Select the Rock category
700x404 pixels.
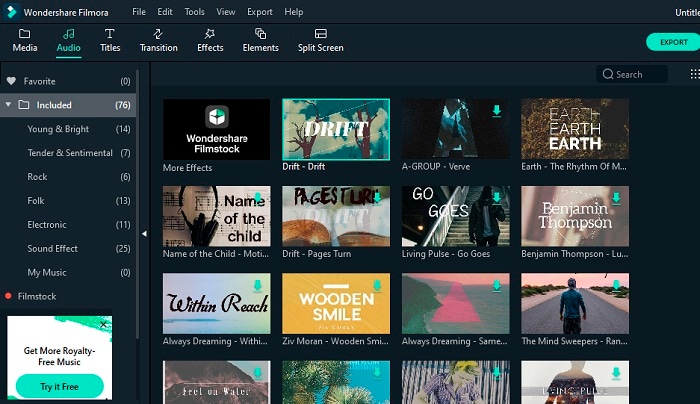[68, 177]
